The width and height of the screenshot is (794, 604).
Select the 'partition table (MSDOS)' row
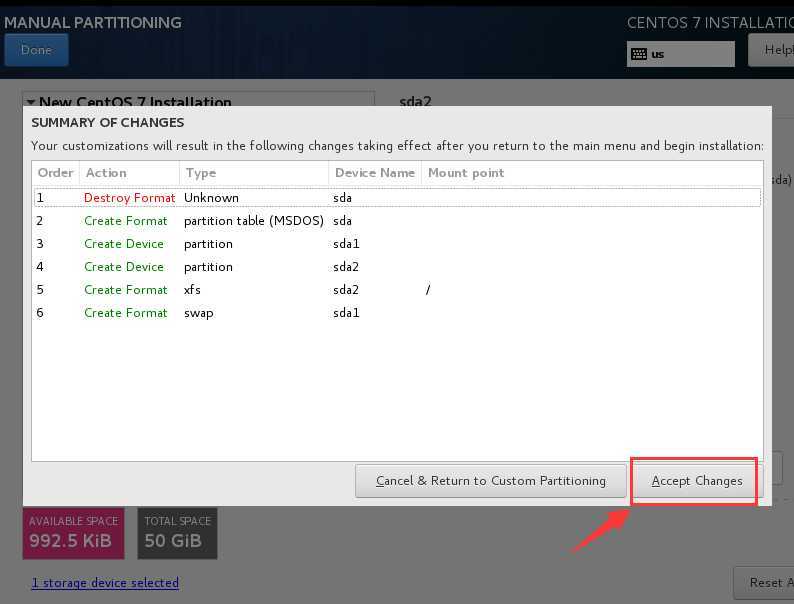[x=398, y=221]
